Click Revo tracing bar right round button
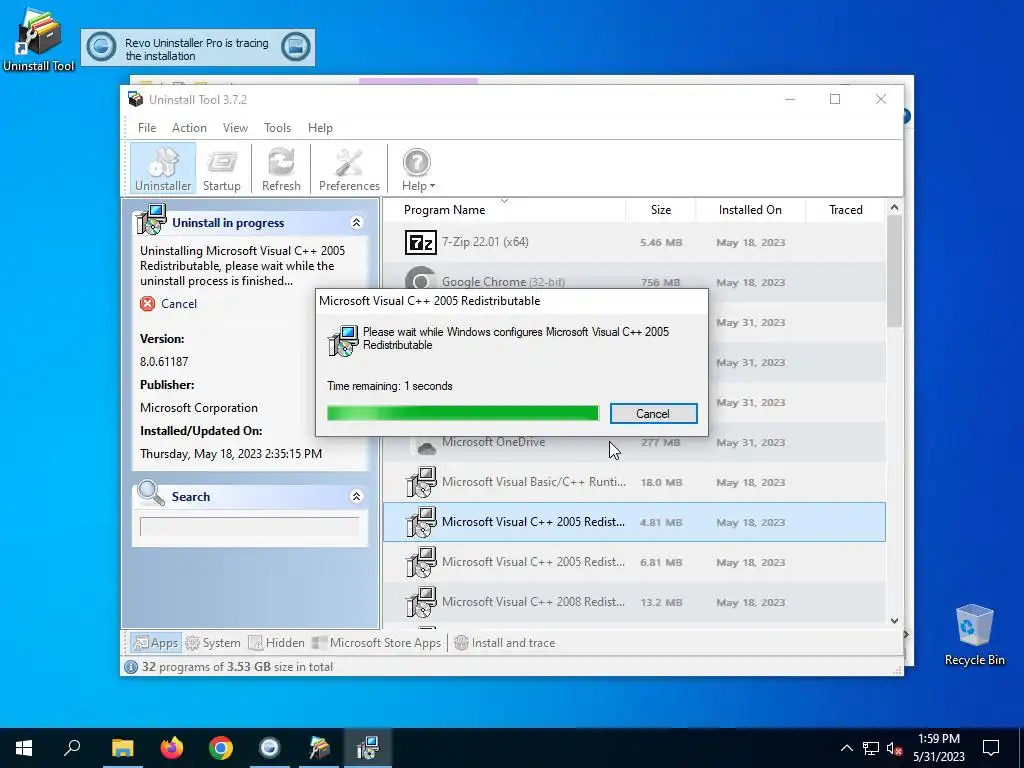 tap(295, 47)
